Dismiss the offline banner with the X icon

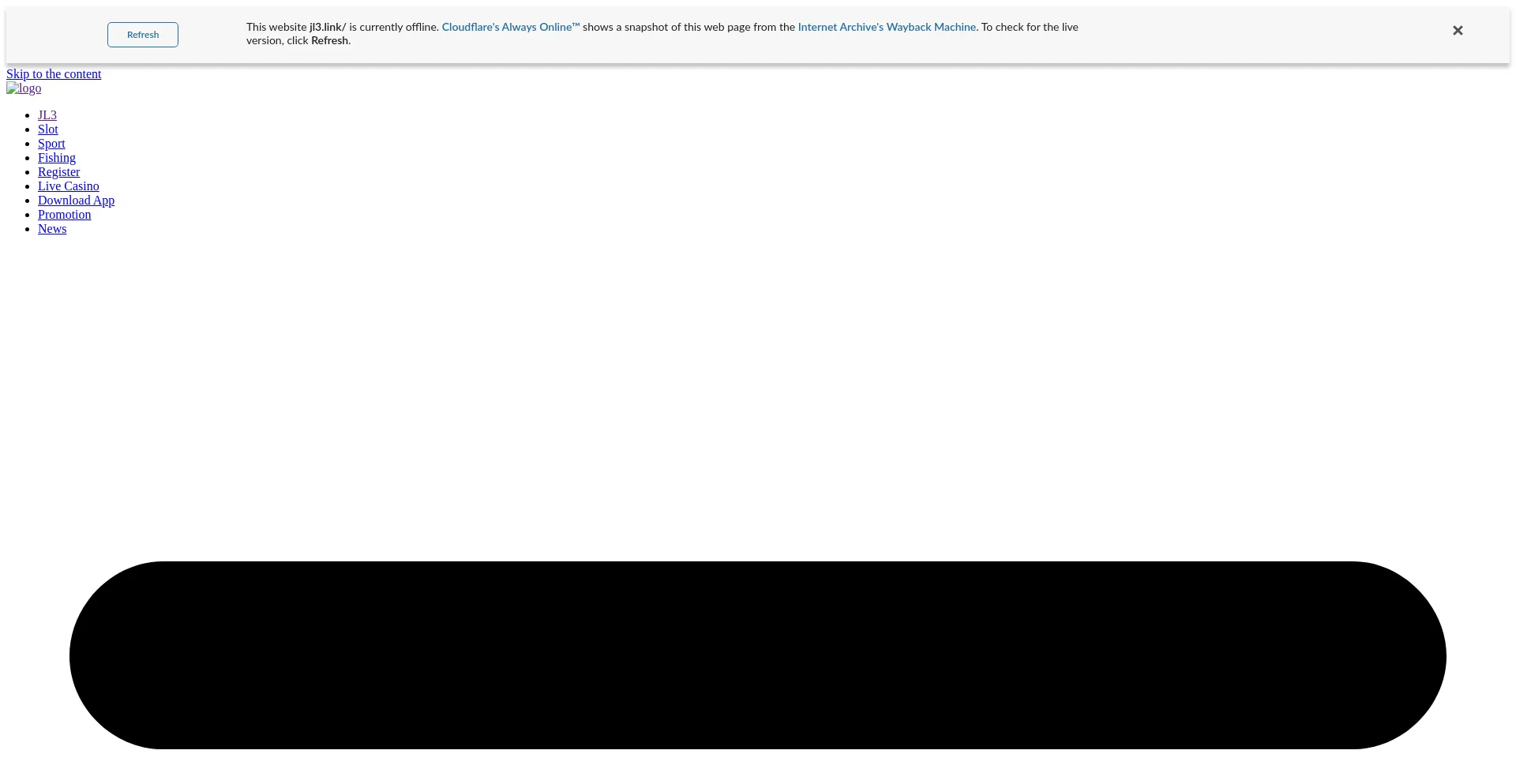1458,31
